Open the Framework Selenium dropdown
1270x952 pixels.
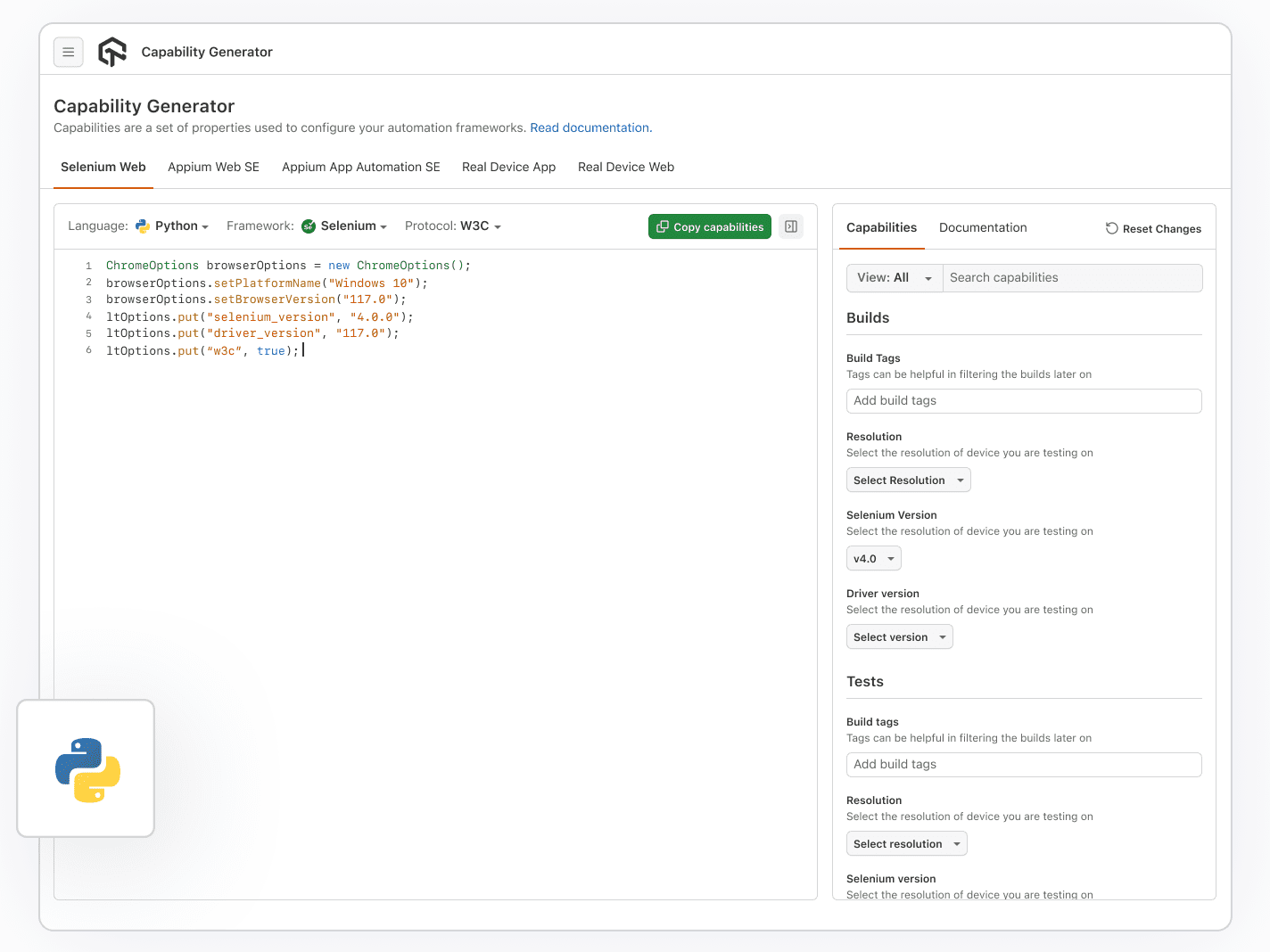click(344, 226)
